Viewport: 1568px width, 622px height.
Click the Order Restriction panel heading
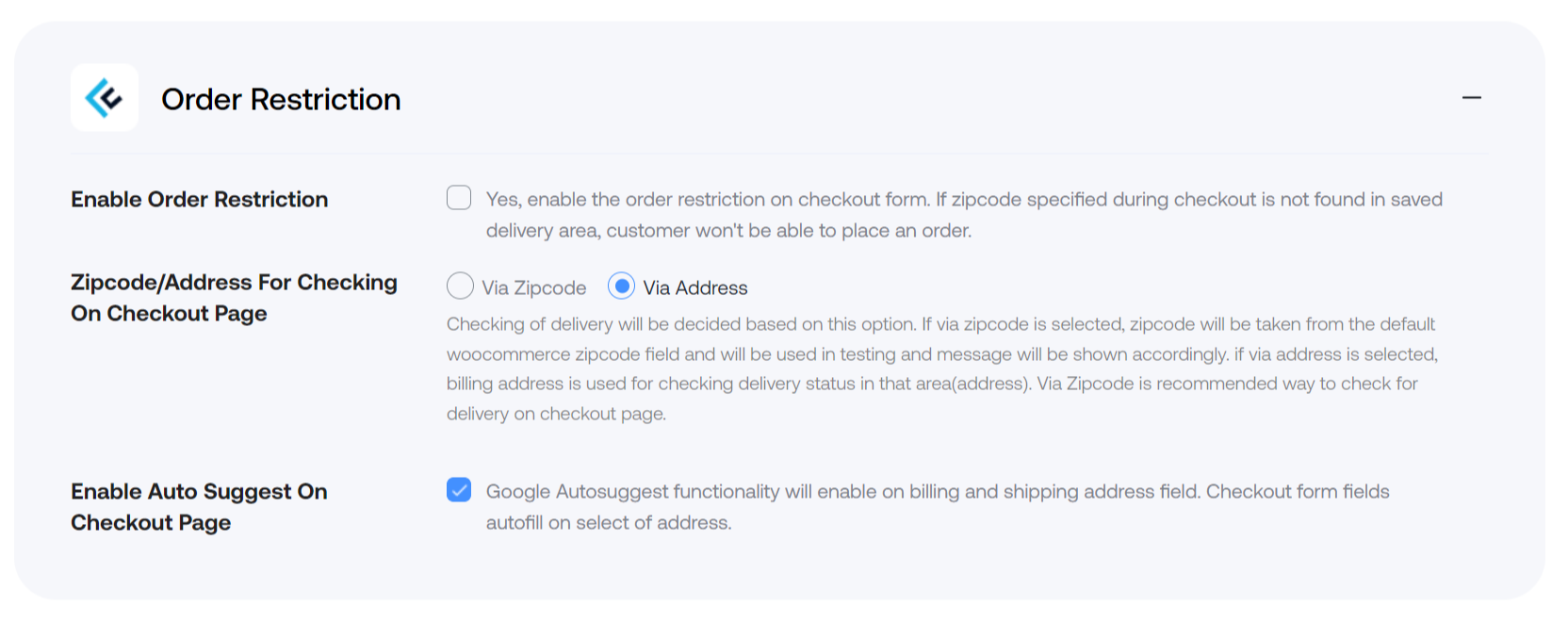click(x=281, y=99)
